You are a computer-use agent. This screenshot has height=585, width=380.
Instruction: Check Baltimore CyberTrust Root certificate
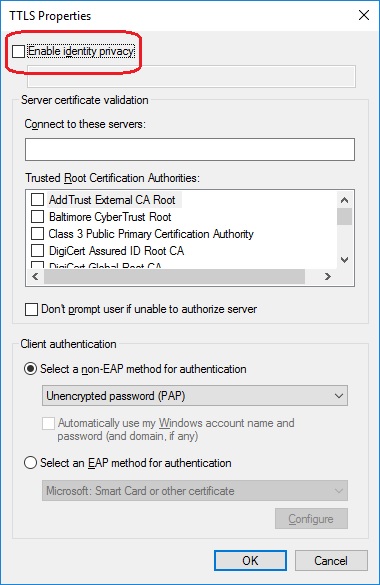coord(37,216)
